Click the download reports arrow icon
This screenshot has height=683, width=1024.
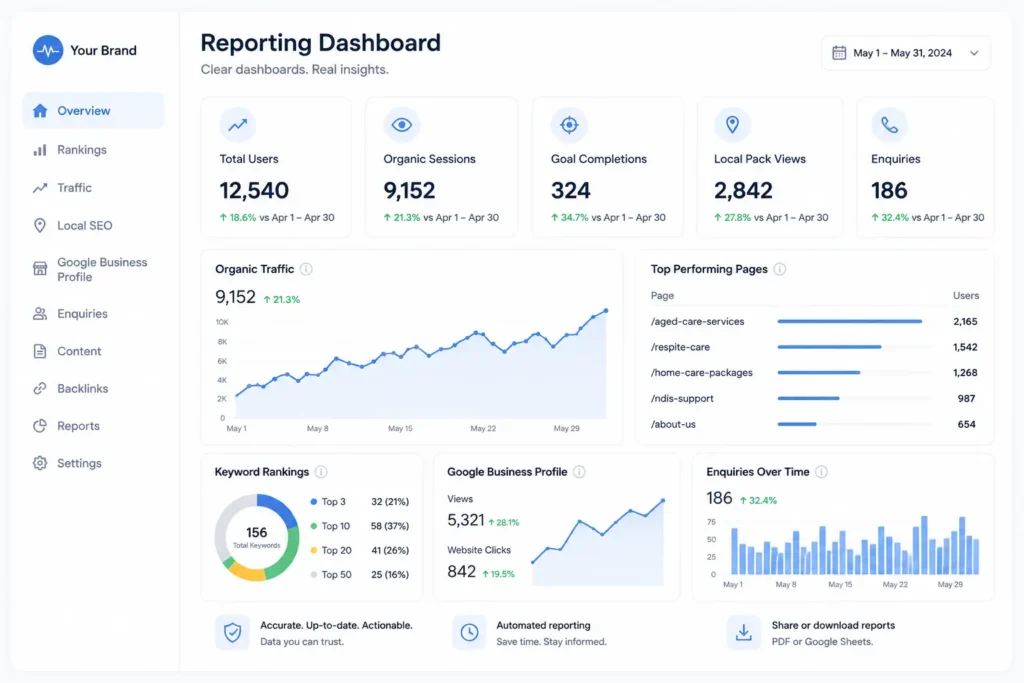[x=744, y=632]
